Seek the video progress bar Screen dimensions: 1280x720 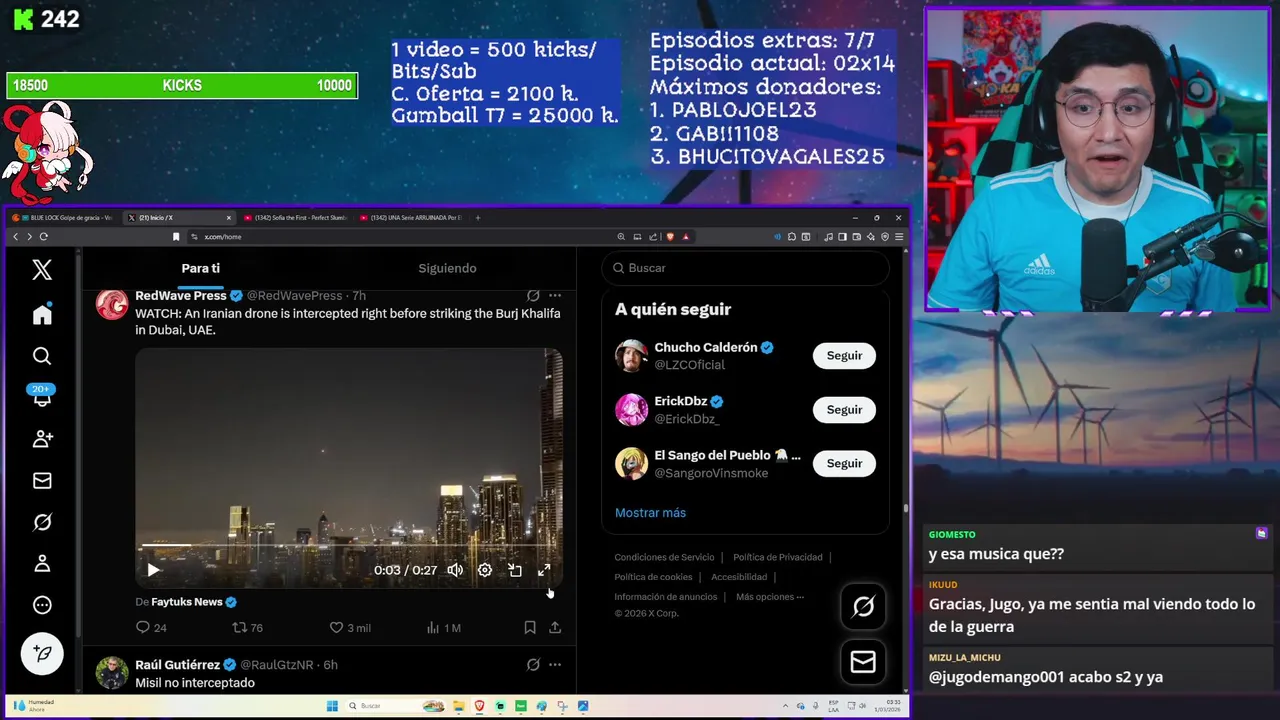[348, 546]
